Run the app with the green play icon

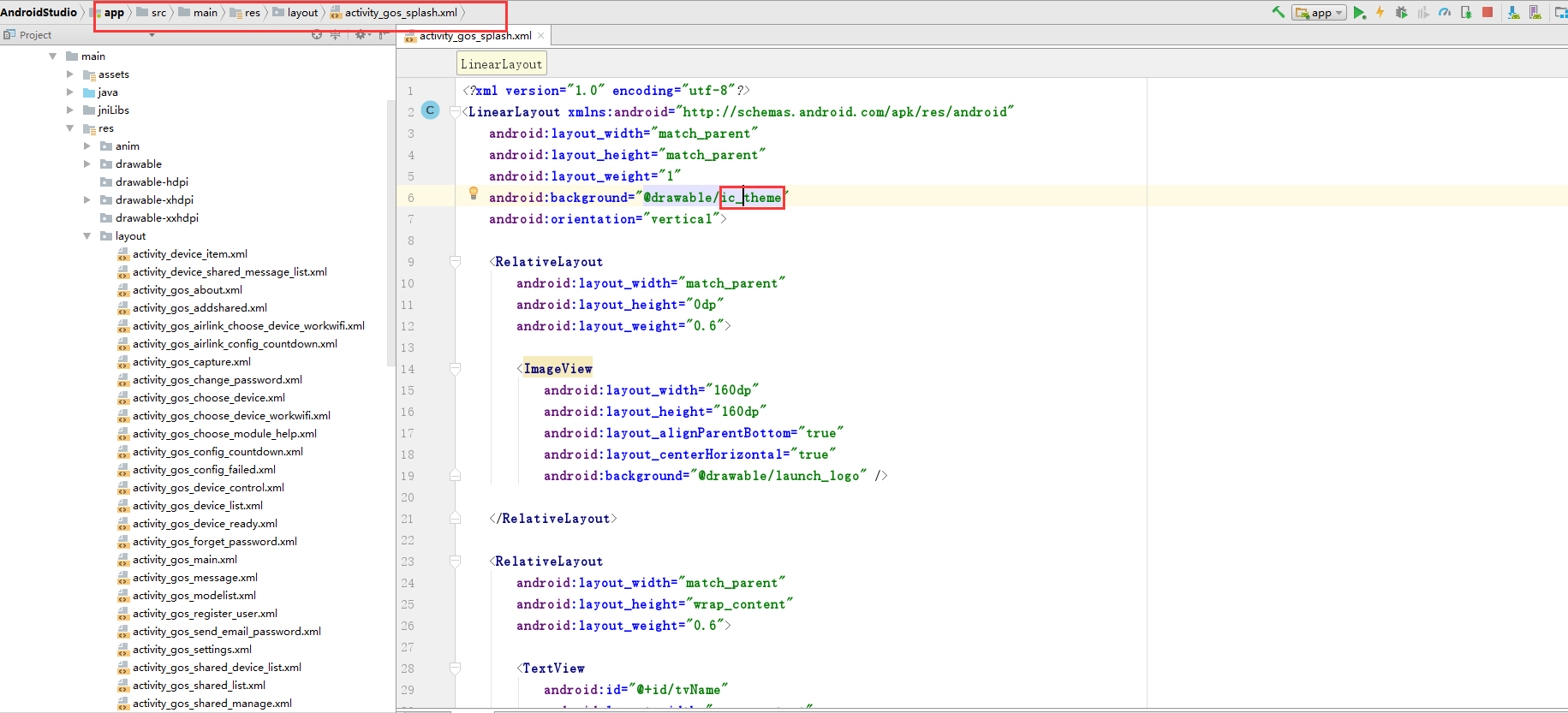pos(1359,13)
